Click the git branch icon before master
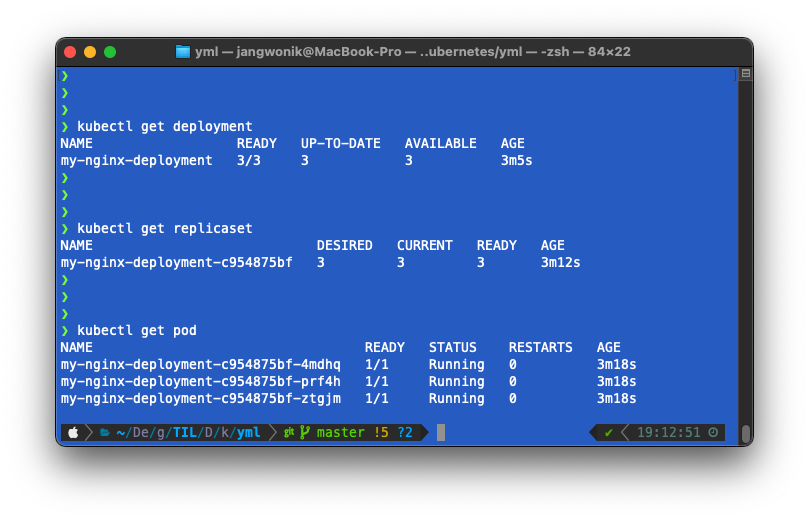Viewport: 809px width, 520px height. click(305, 432)
